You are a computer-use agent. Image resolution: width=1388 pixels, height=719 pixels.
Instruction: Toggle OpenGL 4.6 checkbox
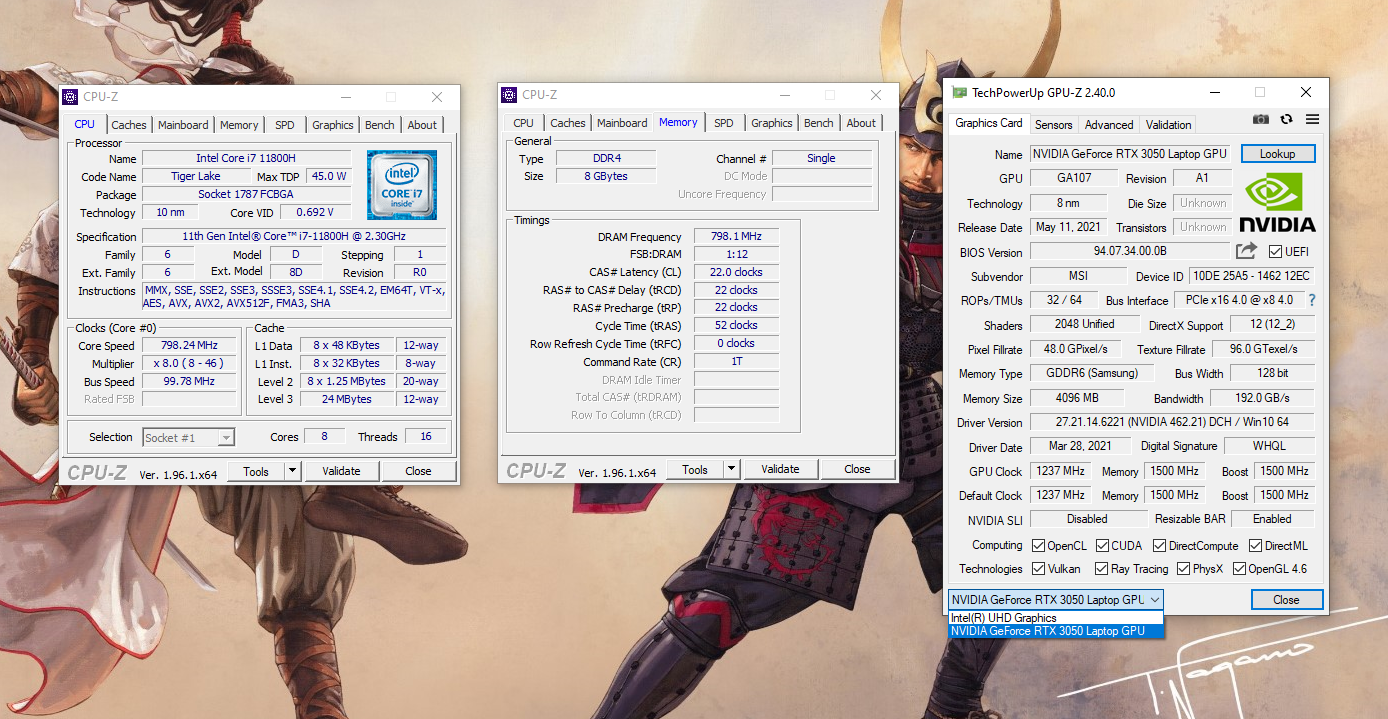(1239, 569)
